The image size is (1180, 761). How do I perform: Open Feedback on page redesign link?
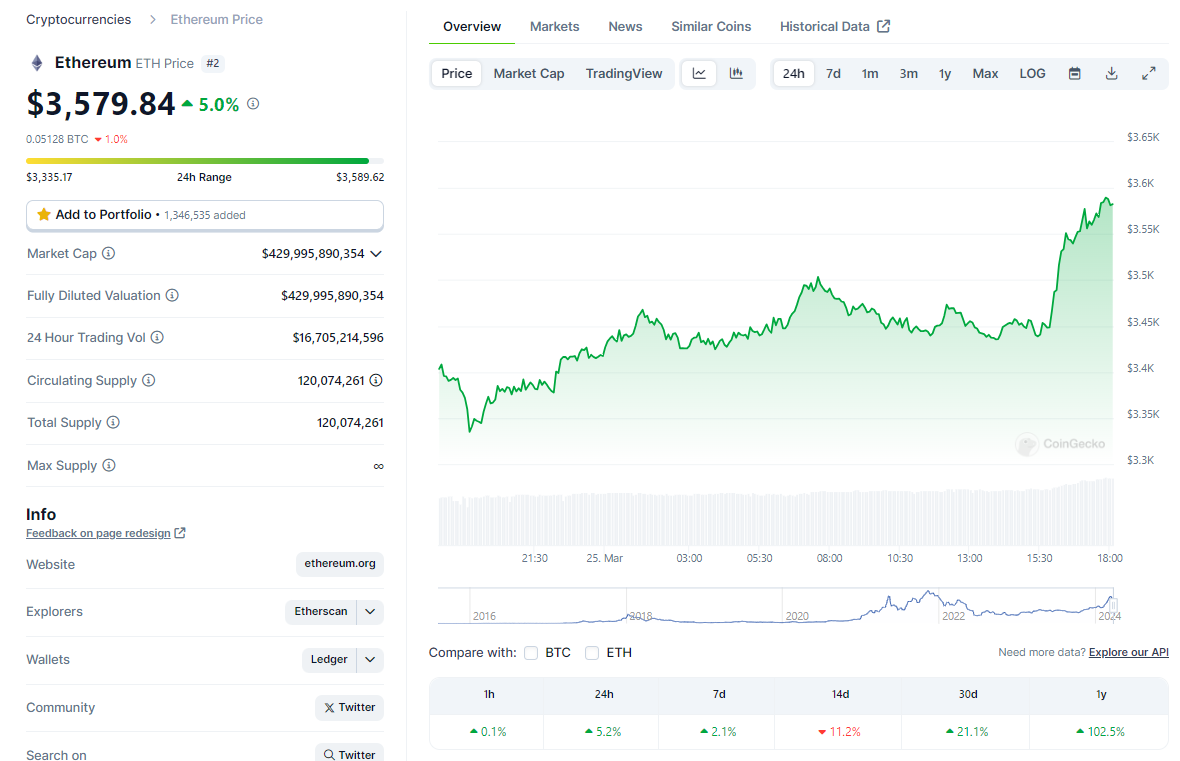click(99, 533)
